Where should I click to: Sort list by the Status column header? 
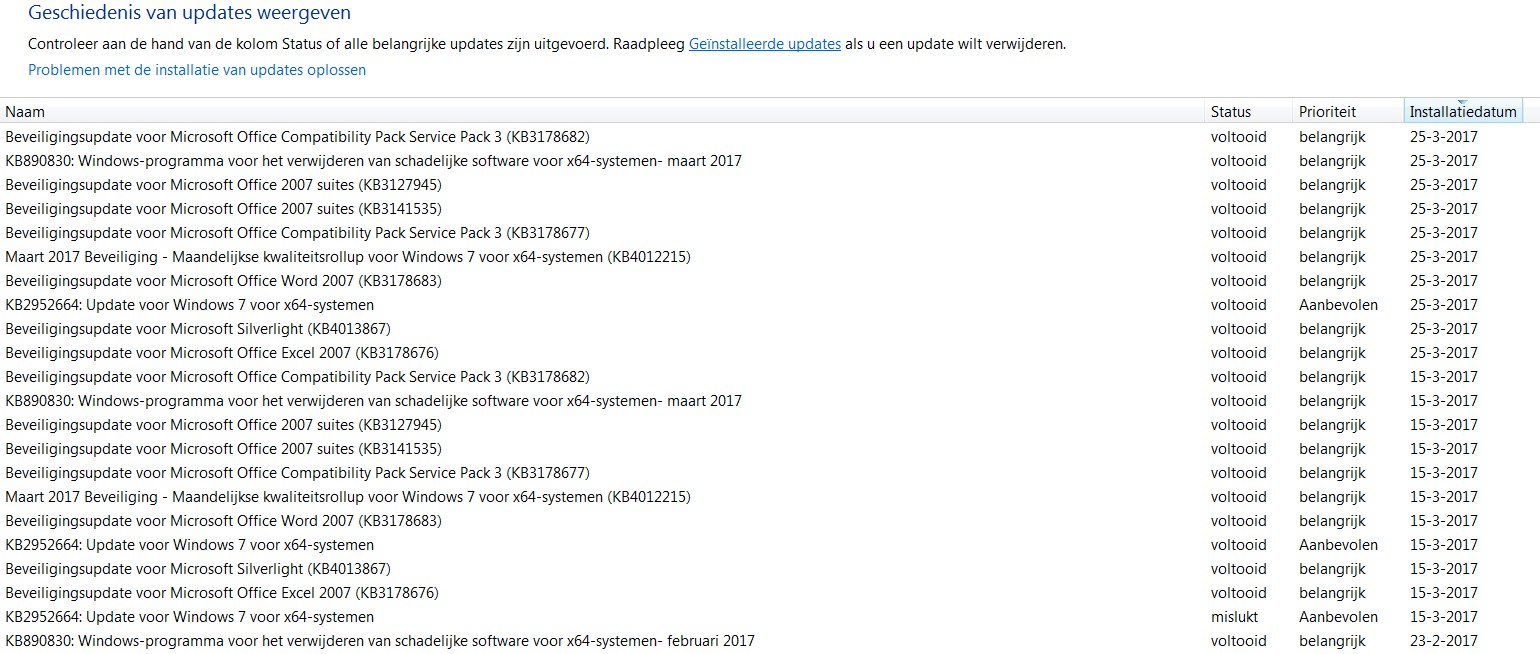pyautogui.click(x=1248, y=112)
